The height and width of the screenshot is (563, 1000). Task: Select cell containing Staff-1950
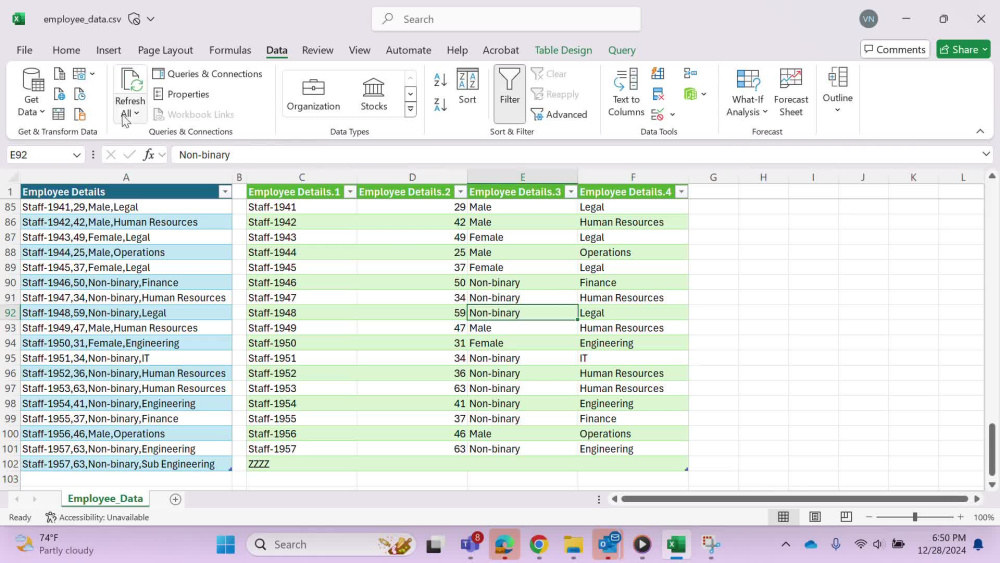pos(302,343)
